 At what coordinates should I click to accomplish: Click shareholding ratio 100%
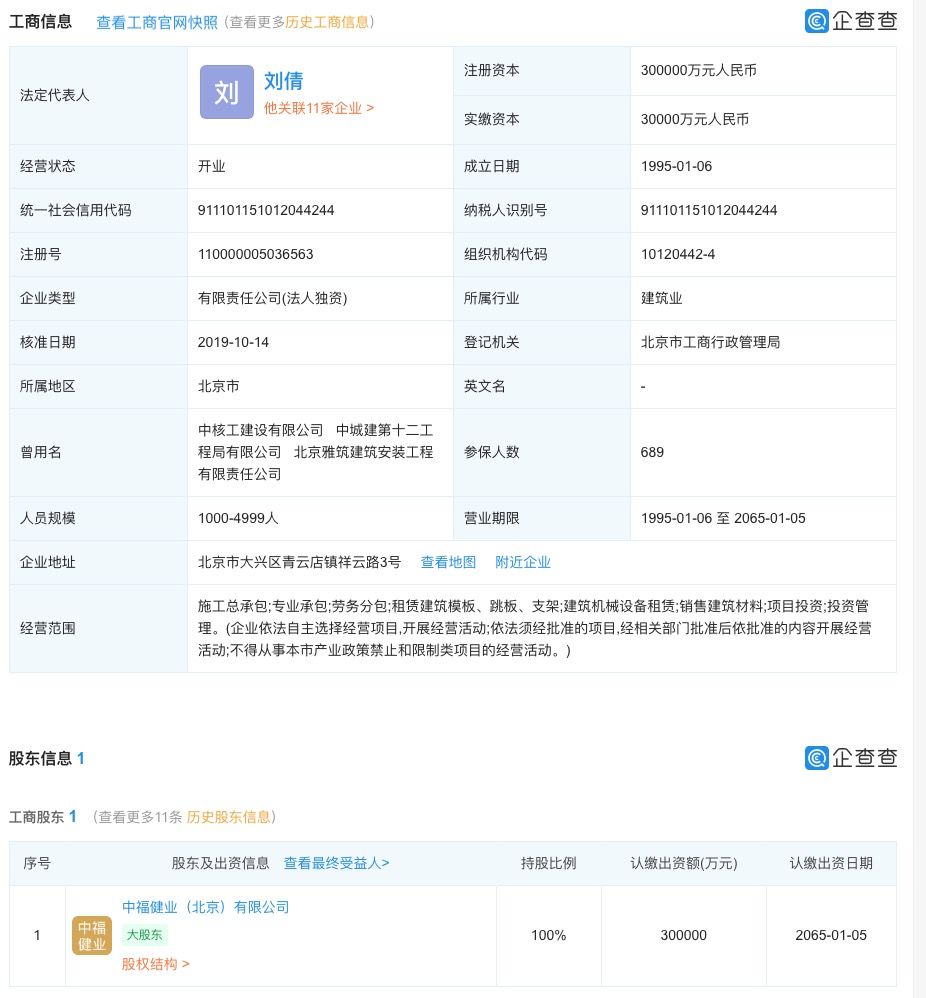point(549,935)
